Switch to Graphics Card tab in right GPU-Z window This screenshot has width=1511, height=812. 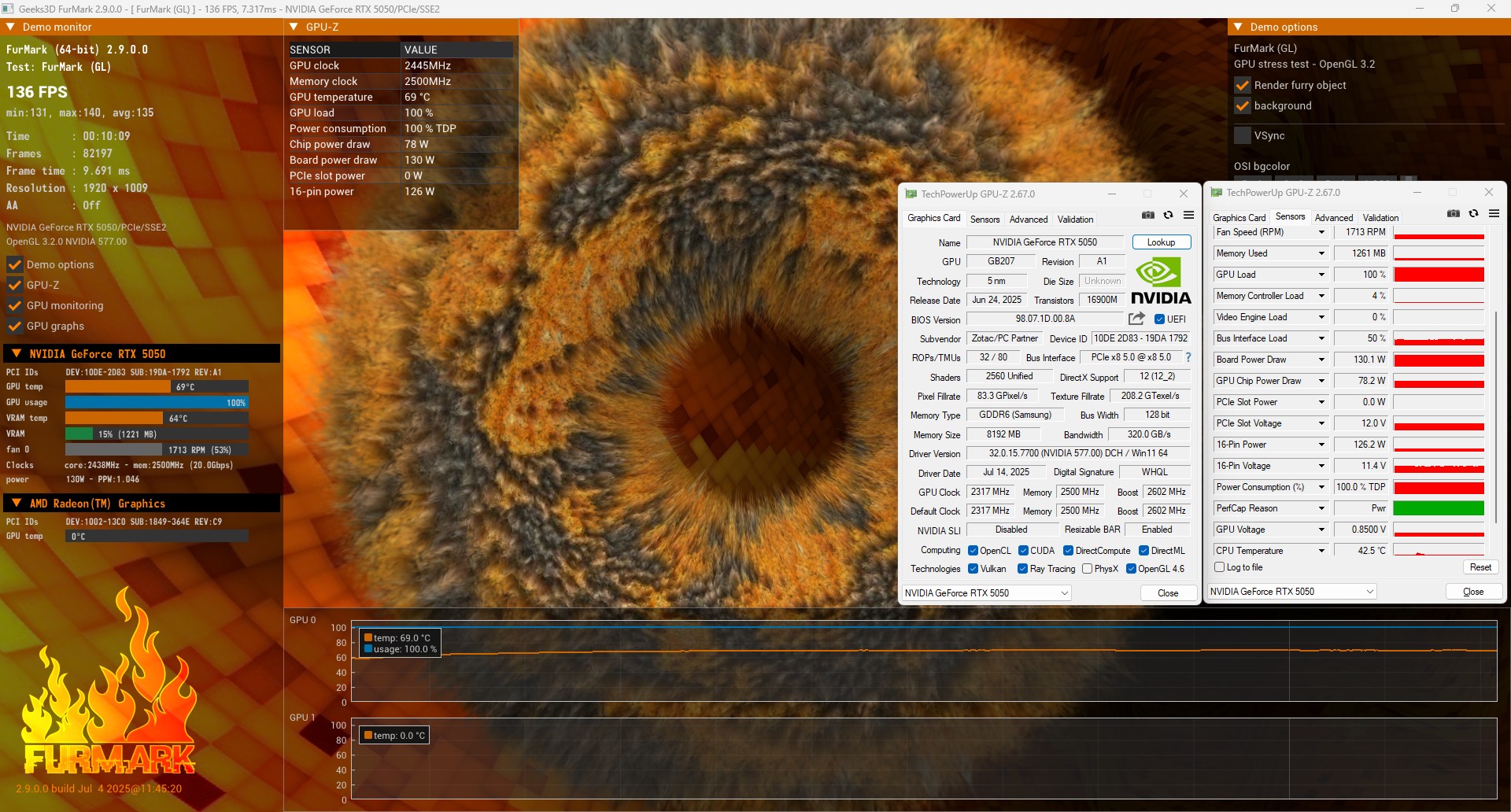tap(1239, 218)
